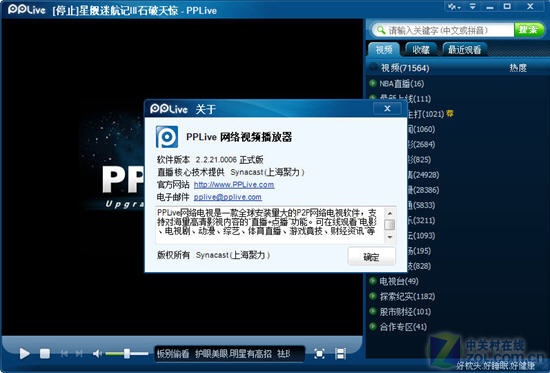
Task: Switch to the 收藏 favorites tab
Action: coord(421,50)
